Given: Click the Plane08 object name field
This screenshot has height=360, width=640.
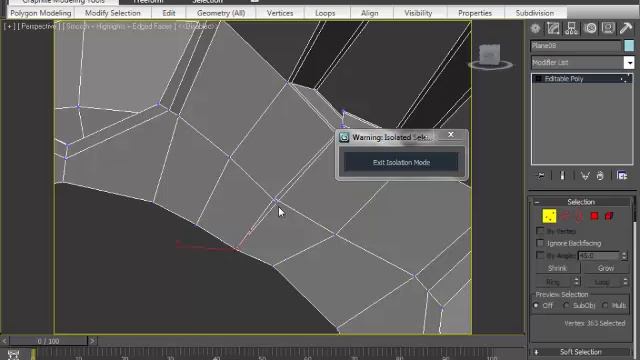Looking at the screenshot, I should point(576,46).
